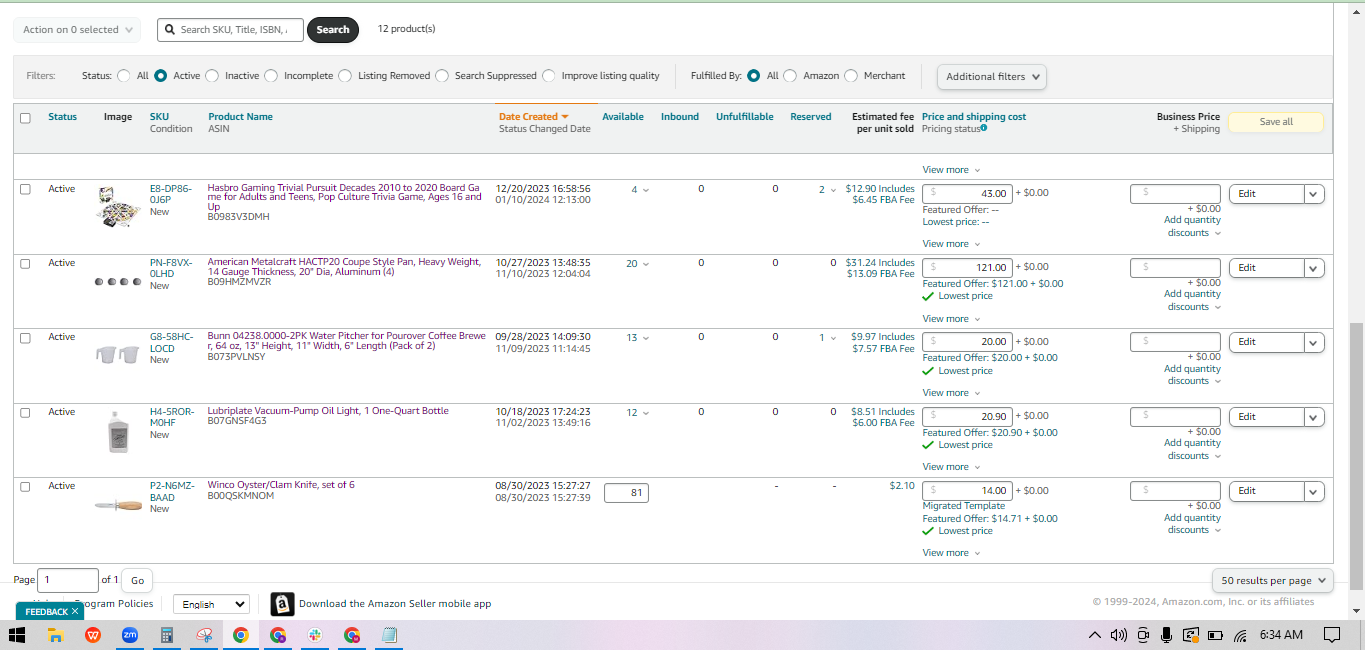
Task: Tick the checkbox for the Trivial Pursuit row
Action: click(x=26, y=189)
